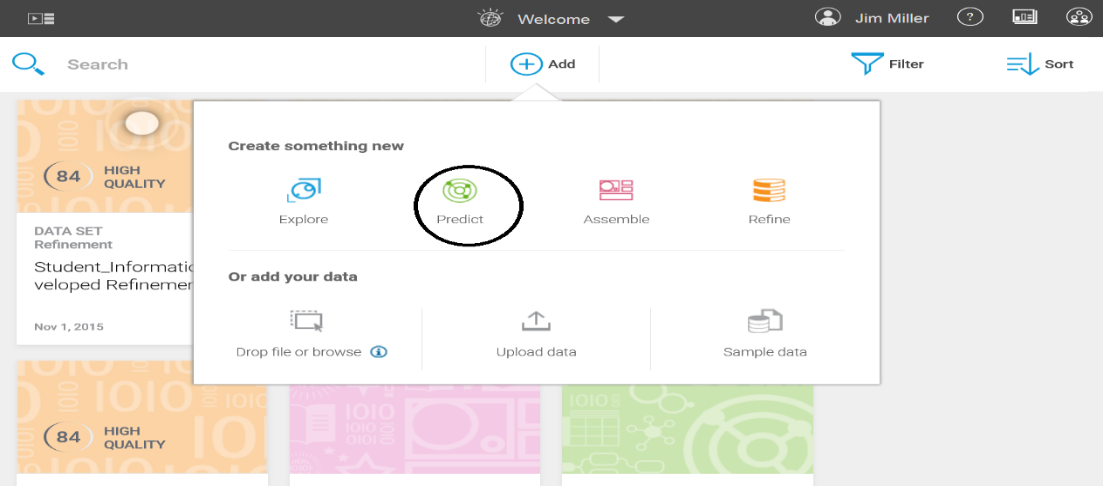Open the slideshow panel icon in top-left
The image size is (1103, 486).
coord(41,18)
